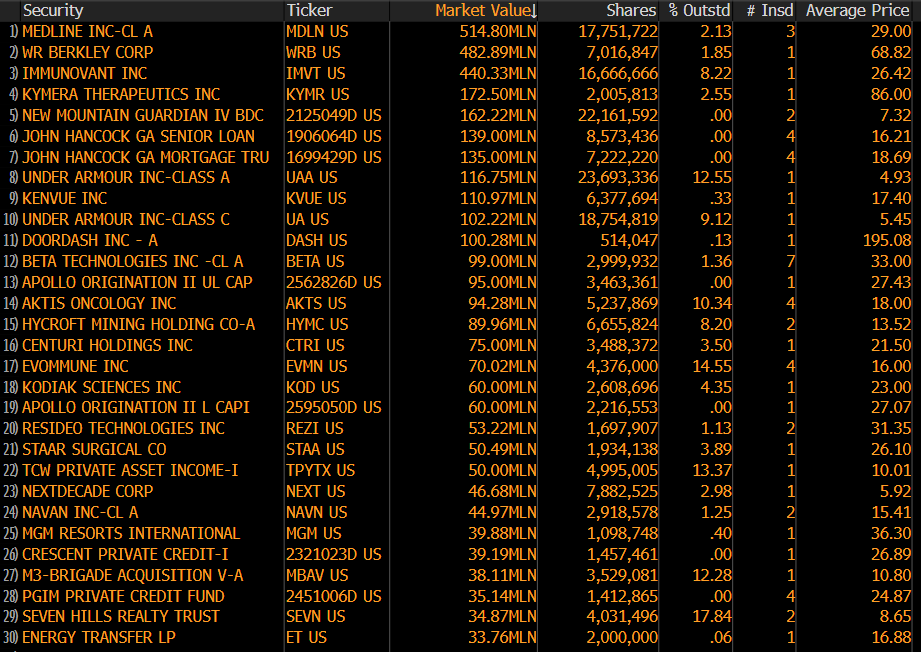Select BETA TECHNOLOGIES INC -CL A
The width and height of the screenshot is (921, 652).
[133, 261]
